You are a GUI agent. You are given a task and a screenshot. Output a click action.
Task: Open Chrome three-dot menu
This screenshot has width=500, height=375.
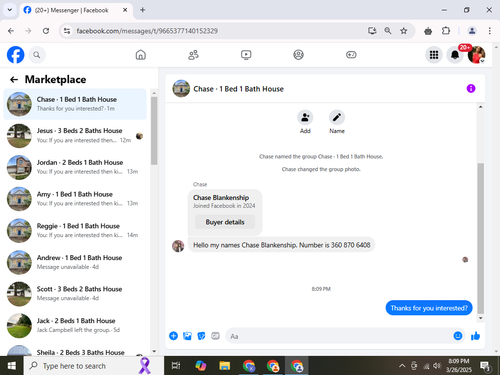point(489,31)
